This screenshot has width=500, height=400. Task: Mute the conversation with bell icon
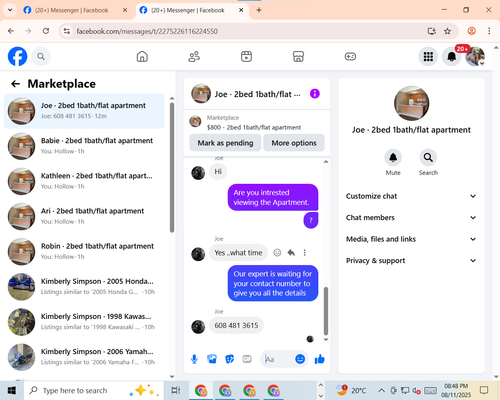(393, 157)
